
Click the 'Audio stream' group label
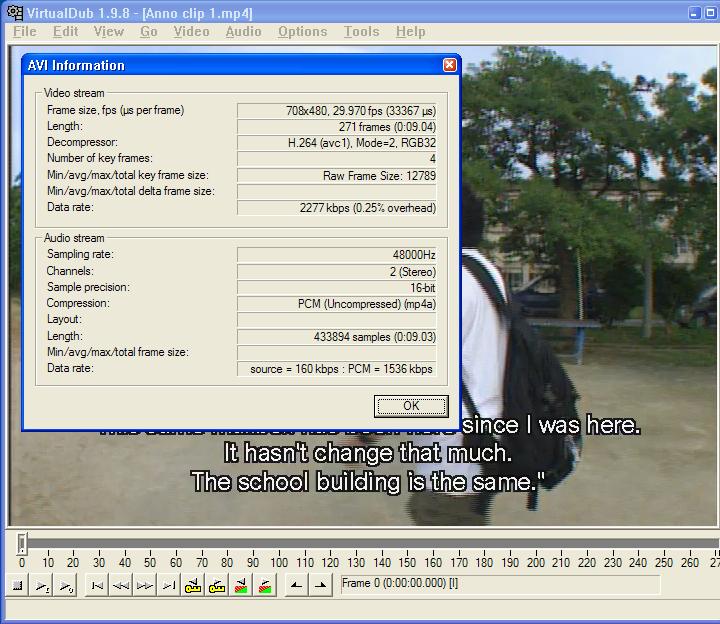click(x=74, y=238)
